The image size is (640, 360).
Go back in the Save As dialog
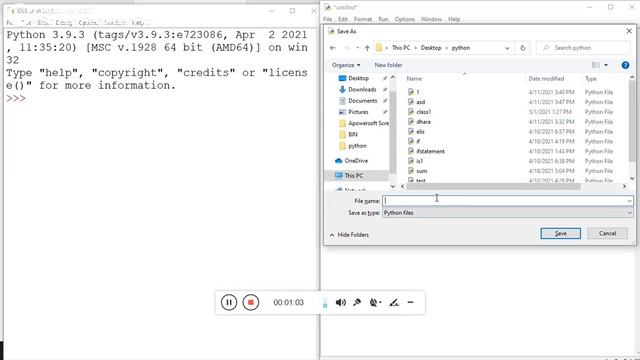[x=333, y=48]
